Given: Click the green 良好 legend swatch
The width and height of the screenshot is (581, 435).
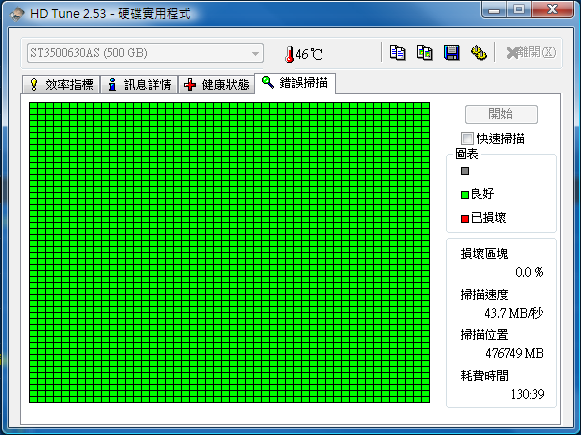Looking at the screenshot, I should 465,195.
